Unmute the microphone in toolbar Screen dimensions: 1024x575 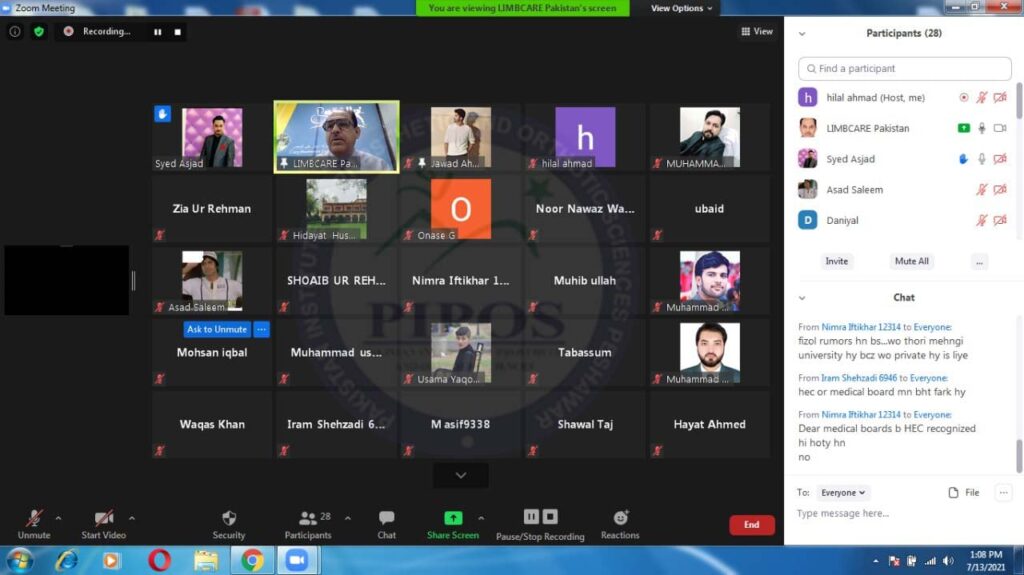pyautogui.click(x=34, y=518)
